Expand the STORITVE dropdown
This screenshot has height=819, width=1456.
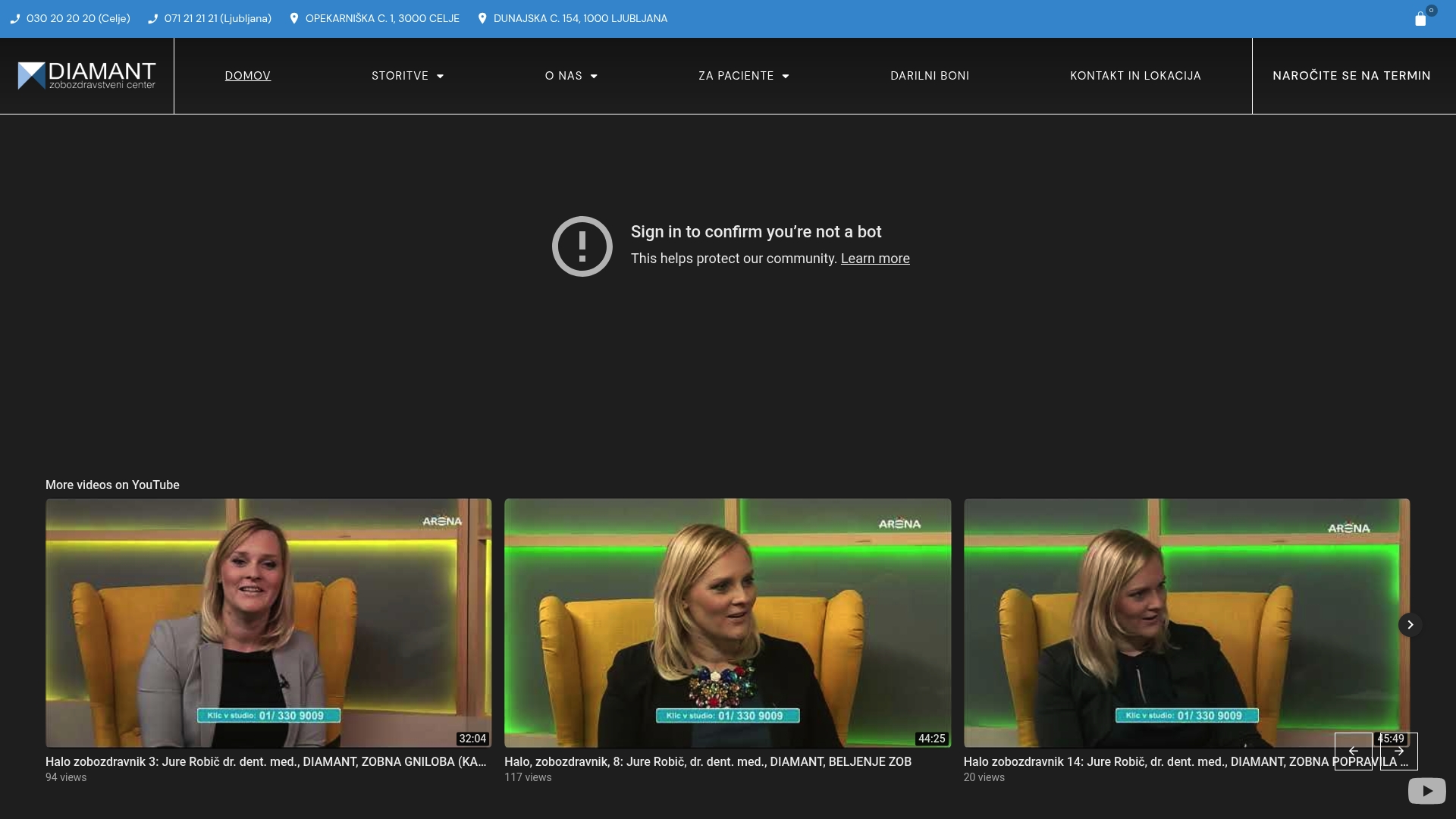tap(407, 76)
